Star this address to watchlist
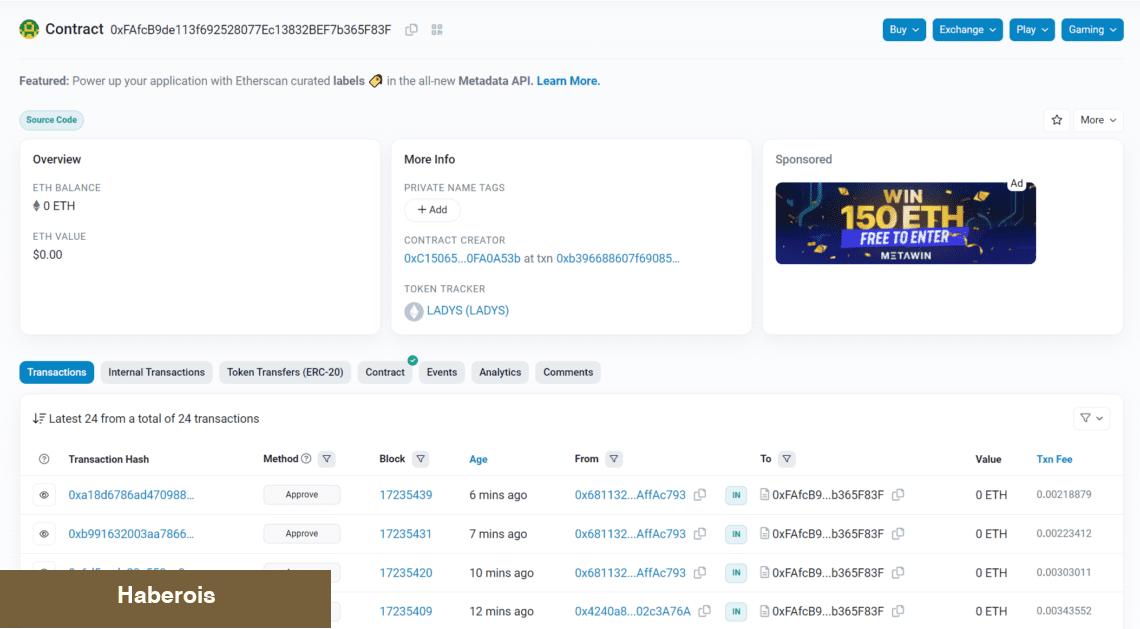 [x=1057, y=120]
